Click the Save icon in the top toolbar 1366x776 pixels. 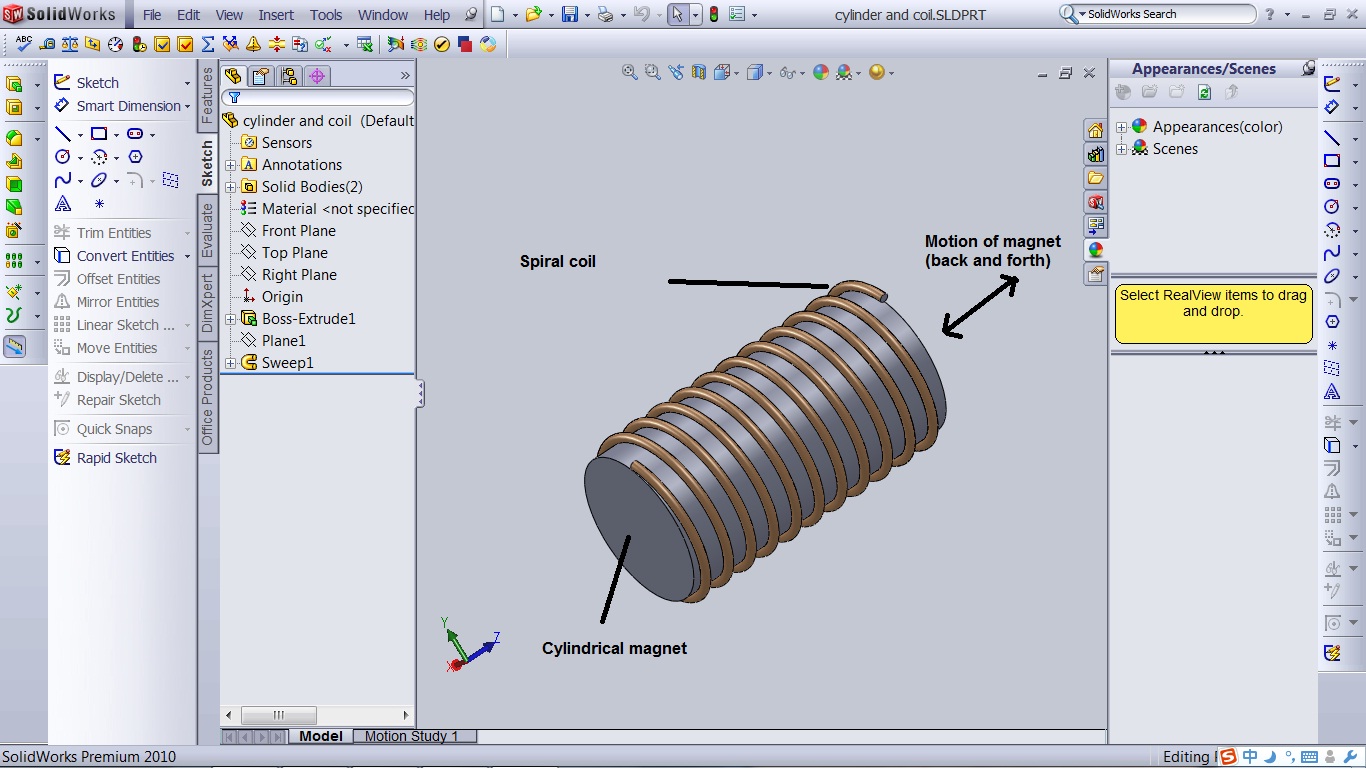569,14
